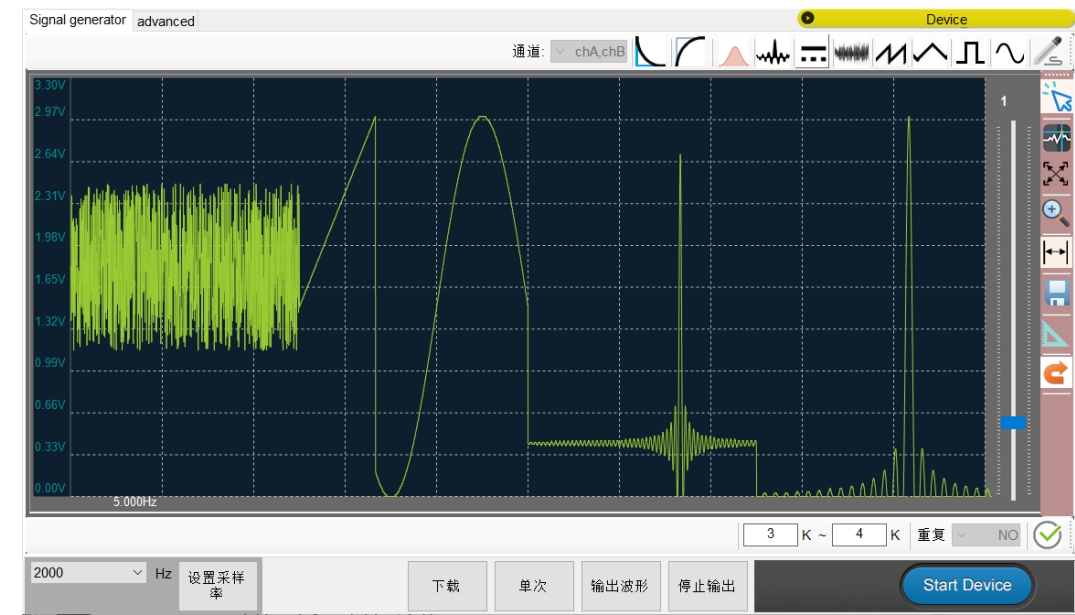Select the sine wave icon

point(1009,53)
